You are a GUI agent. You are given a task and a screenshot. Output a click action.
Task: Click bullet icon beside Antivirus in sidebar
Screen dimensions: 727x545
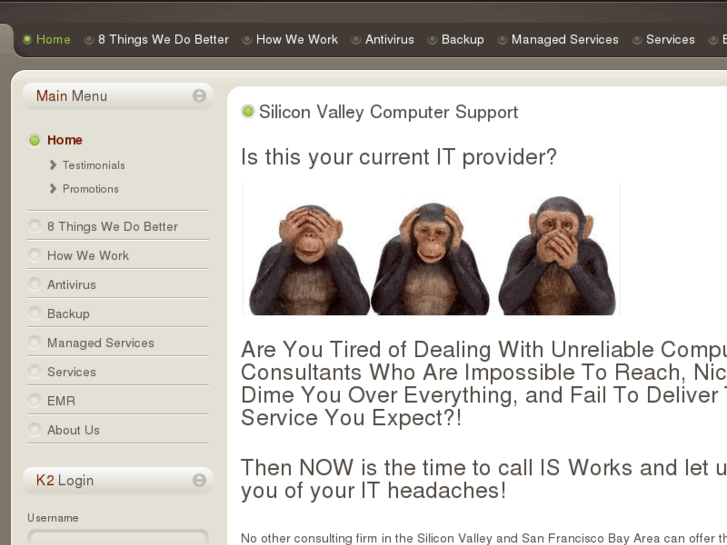(x=34, y=284)
